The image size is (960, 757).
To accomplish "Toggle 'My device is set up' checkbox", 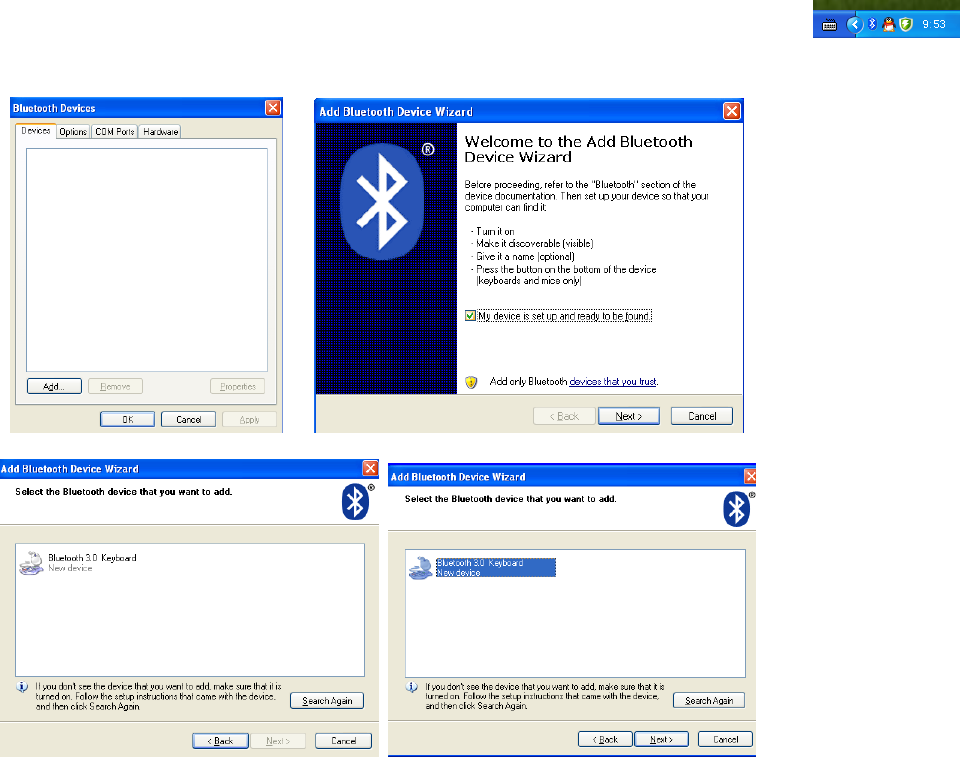I will coord(470,316).
